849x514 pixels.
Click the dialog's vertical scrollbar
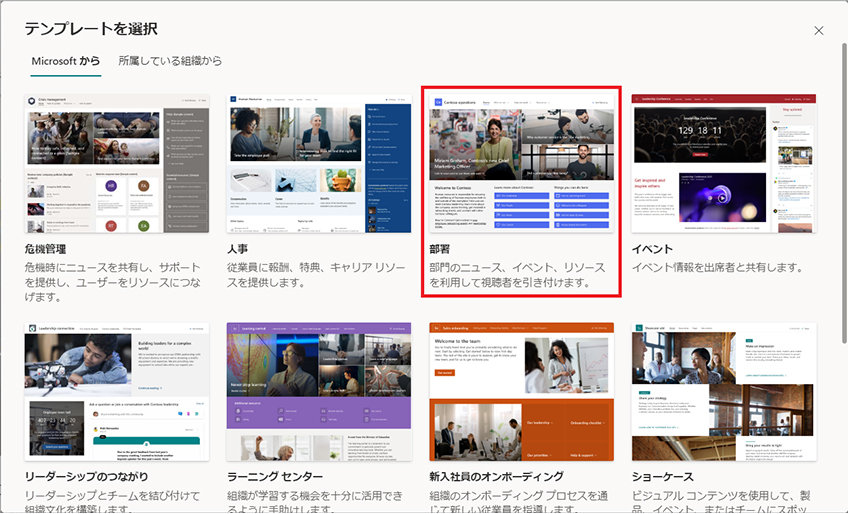pyautogui.click(x=844, y=192)
